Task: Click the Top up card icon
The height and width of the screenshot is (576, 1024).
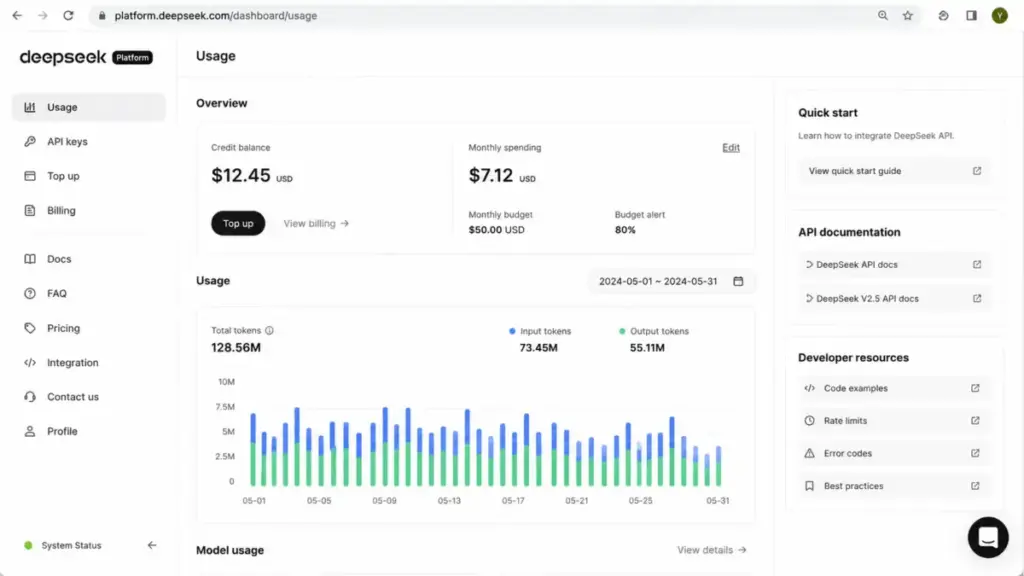Action: click(x=30, y=176)
